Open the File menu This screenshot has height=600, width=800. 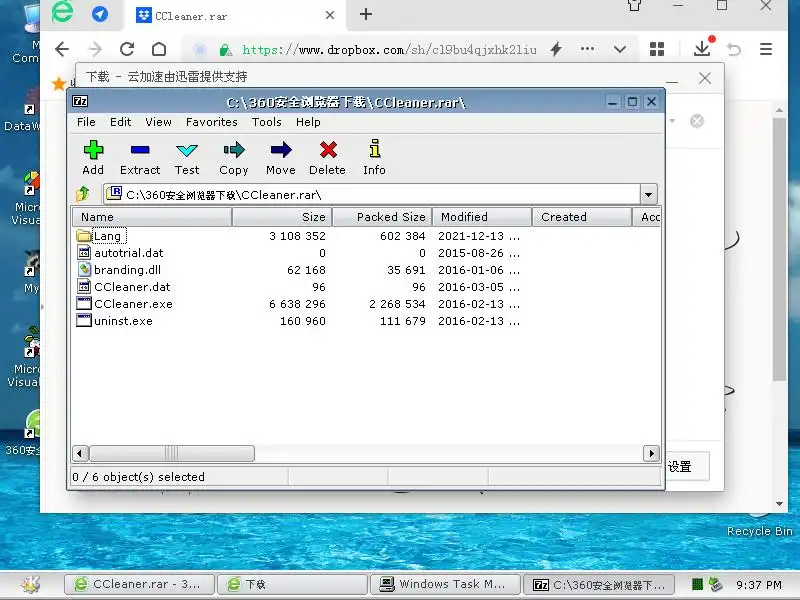tap(86, 122)
